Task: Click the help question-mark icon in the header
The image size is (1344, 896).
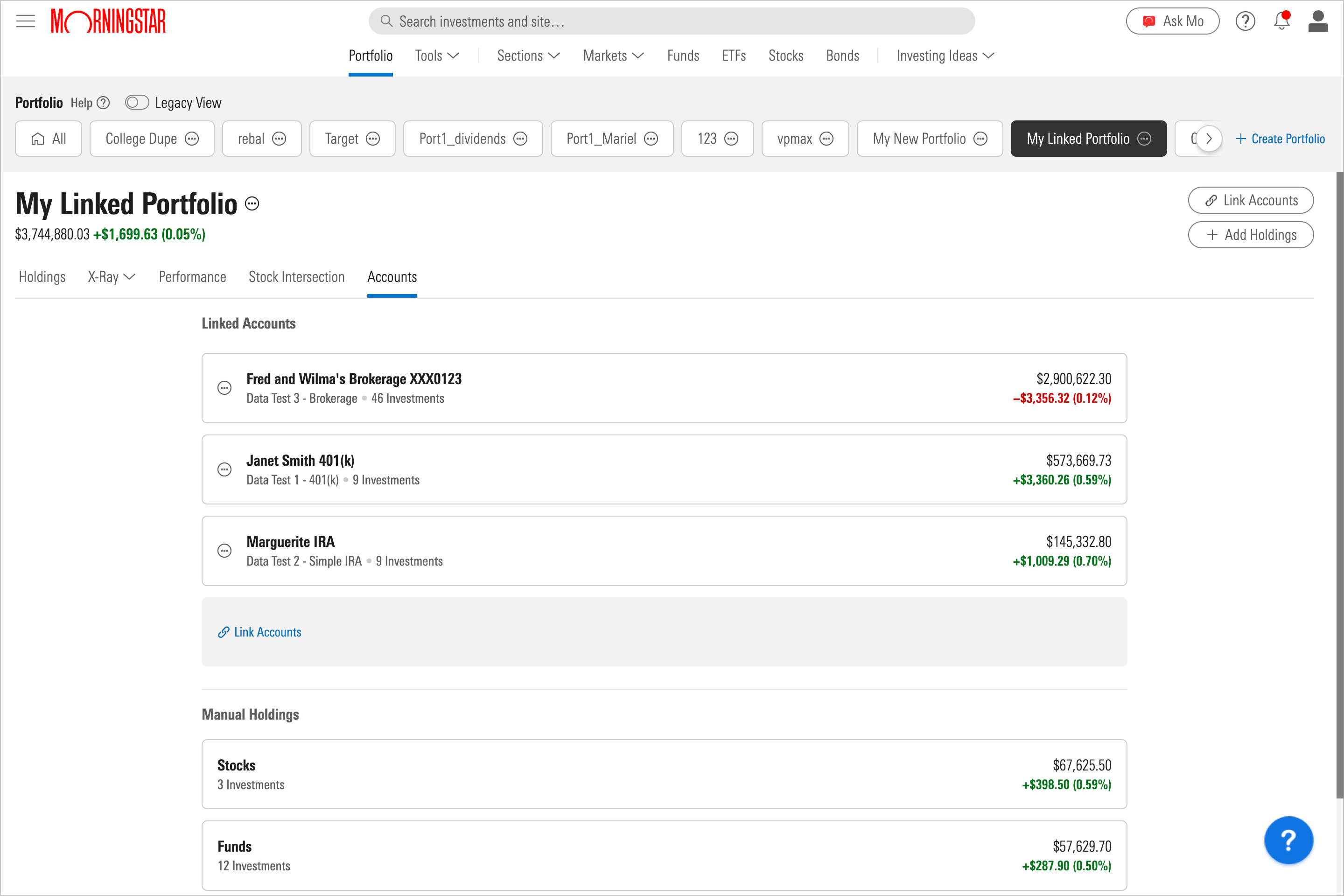Action: point(1245,21)
